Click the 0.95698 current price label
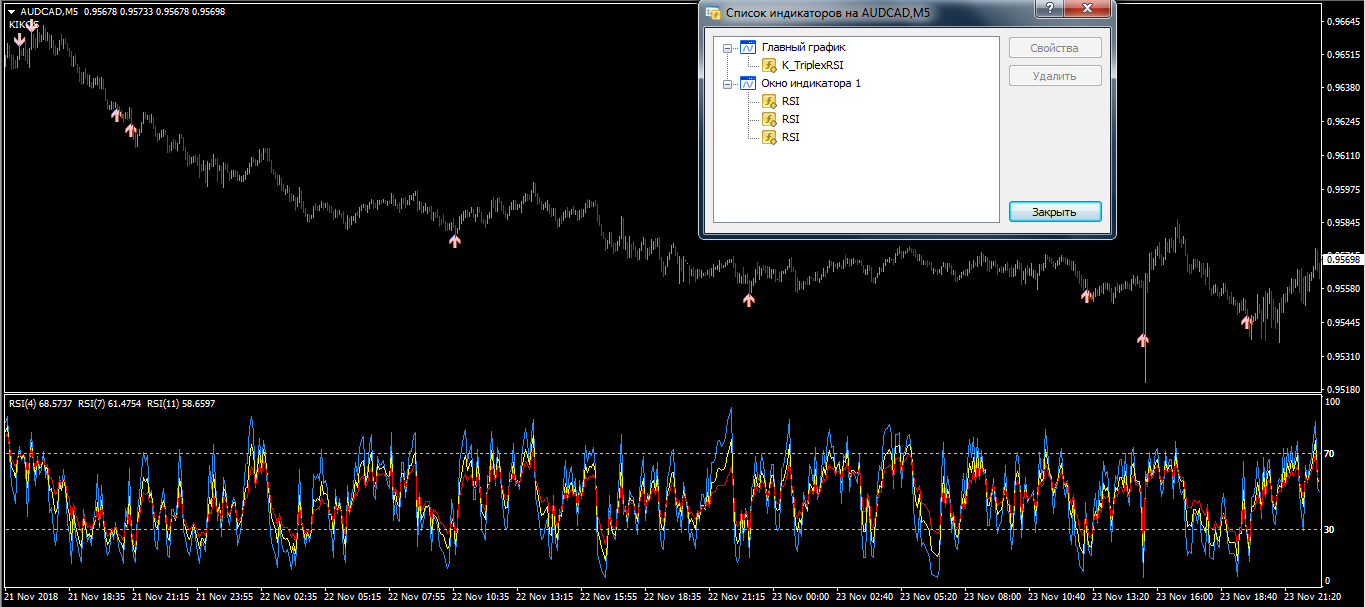The width and height of the screenshot is (1365, 607). point(1342,260)
